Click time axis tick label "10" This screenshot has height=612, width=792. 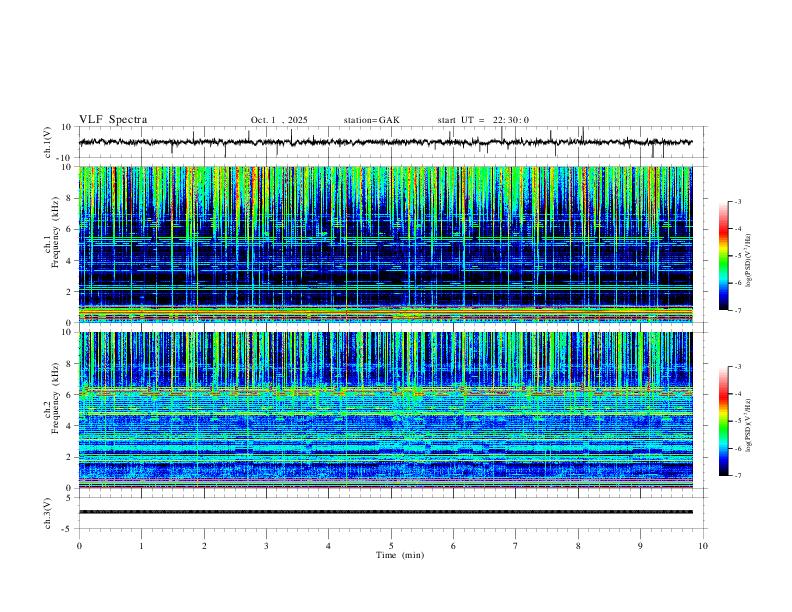[x=703, y=546]
